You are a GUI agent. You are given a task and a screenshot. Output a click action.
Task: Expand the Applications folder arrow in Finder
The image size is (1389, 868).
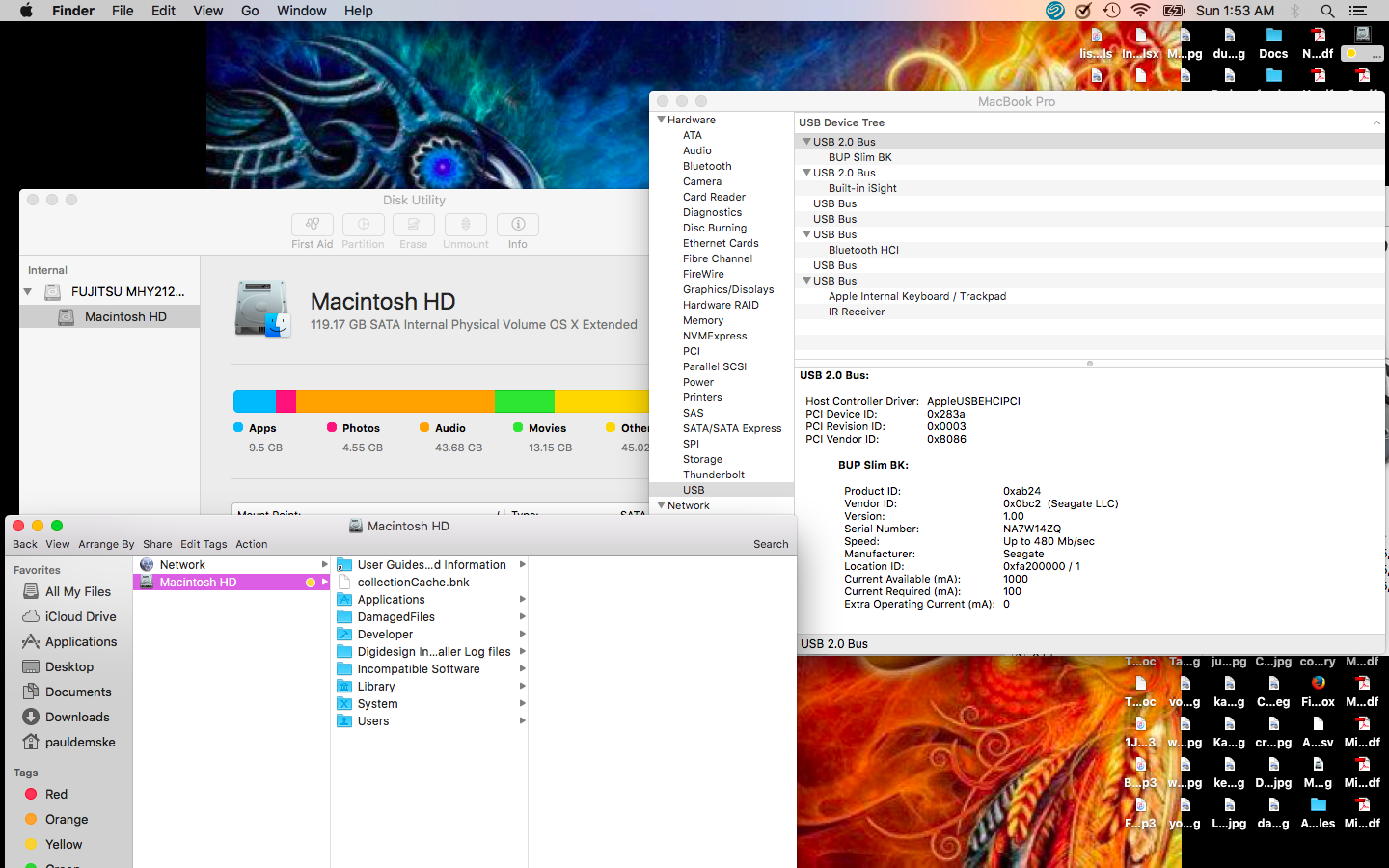(522, 600)
